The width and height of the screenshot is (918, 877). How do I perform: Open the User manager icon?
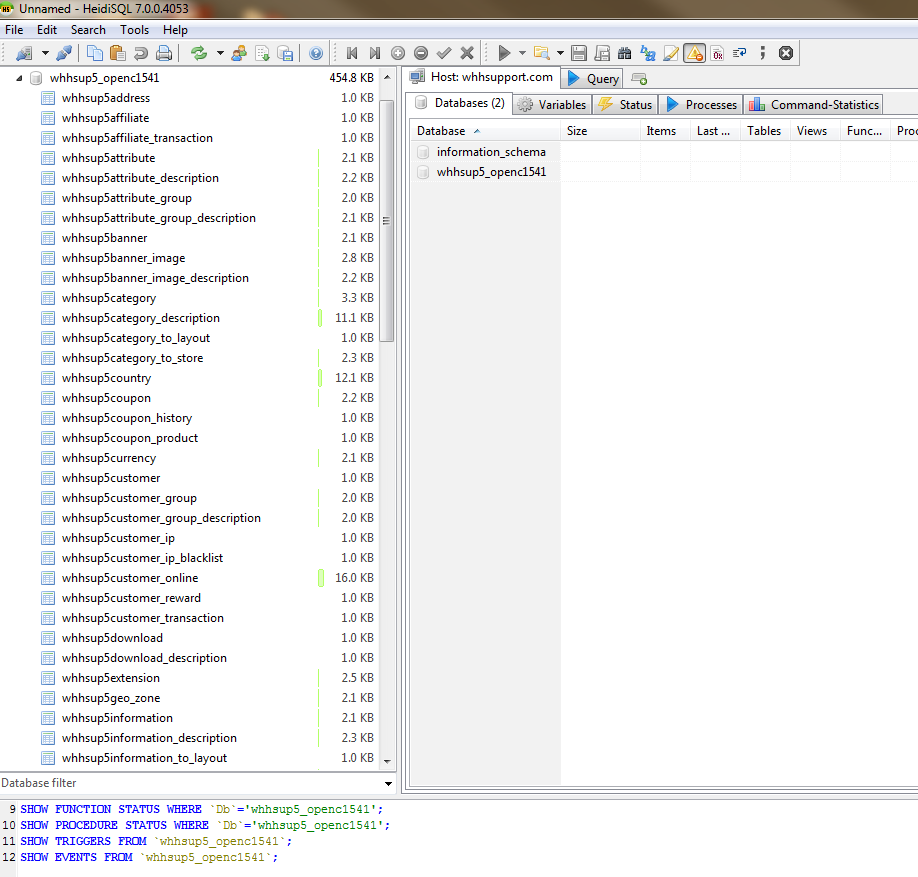(x=239, y=53)
